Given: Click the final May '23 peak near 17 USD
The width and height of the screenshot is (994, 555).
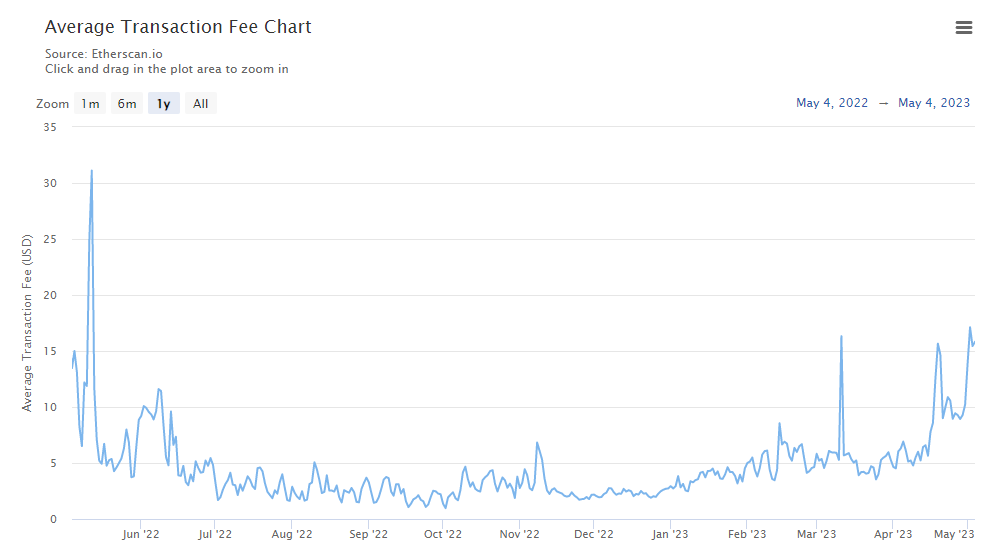Looking at the screenshot, I should pos(969,328).
